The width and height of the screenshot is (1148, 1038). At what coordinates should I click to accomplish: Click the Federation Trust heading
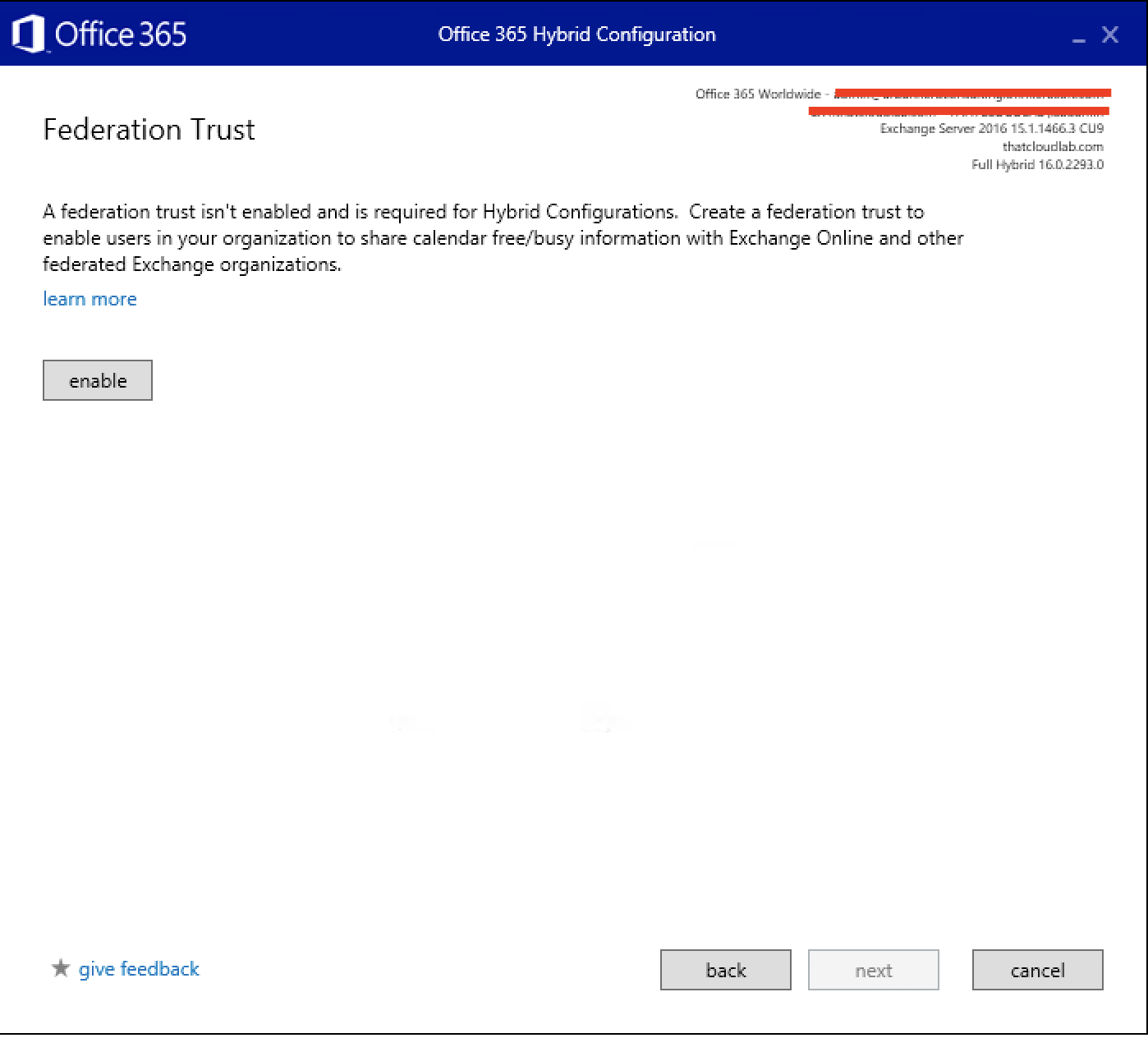coord(149,130)
